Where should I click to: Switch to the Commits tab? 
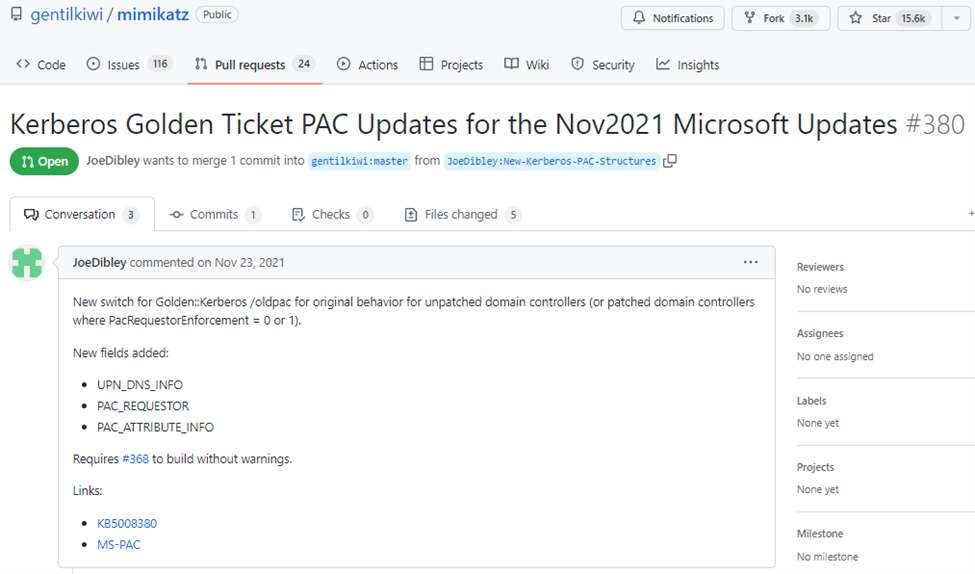tap(215, 215)
